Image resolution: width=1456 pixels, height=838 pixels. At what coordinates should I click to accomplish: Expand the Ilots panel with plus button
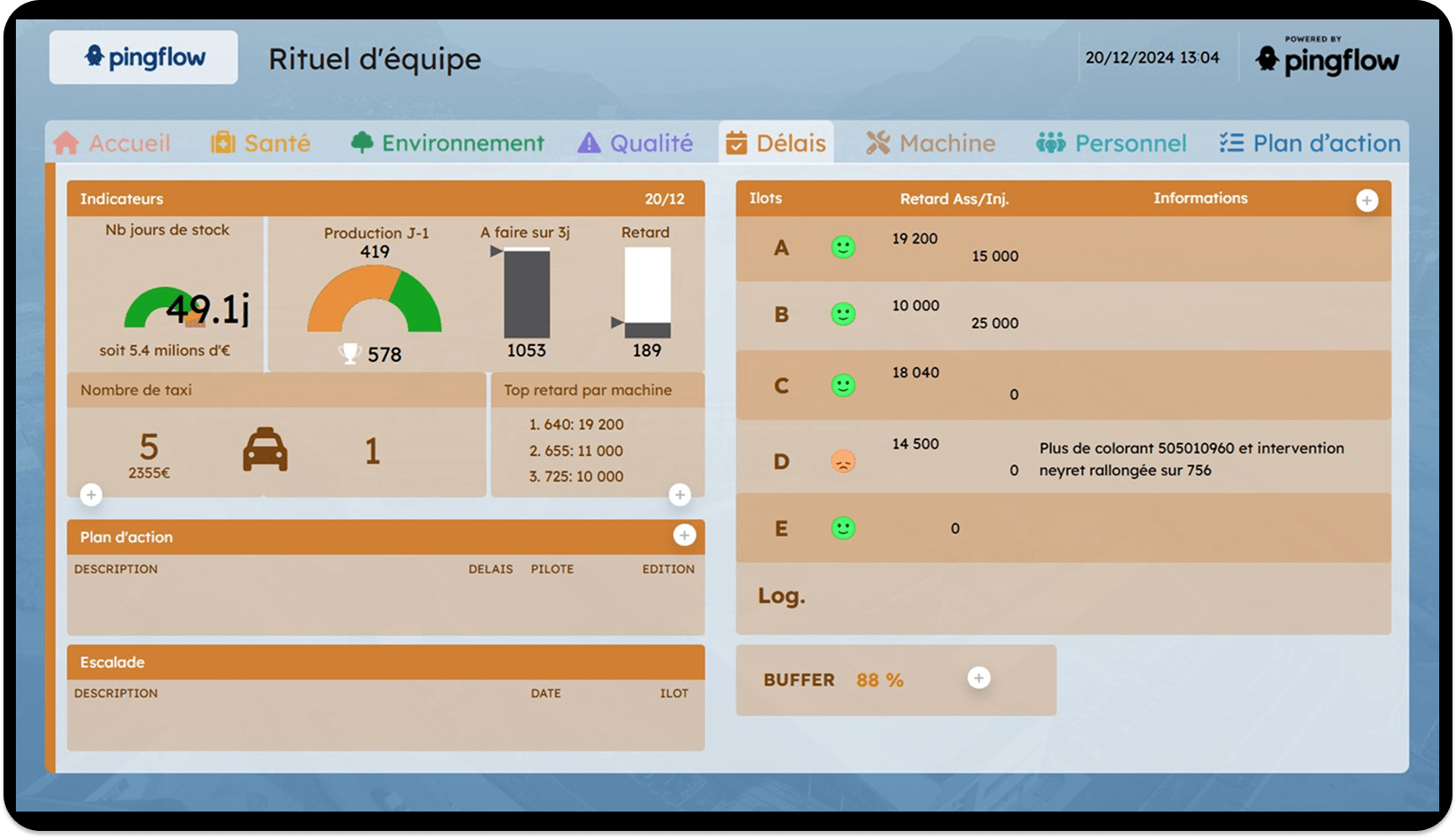1366,200
